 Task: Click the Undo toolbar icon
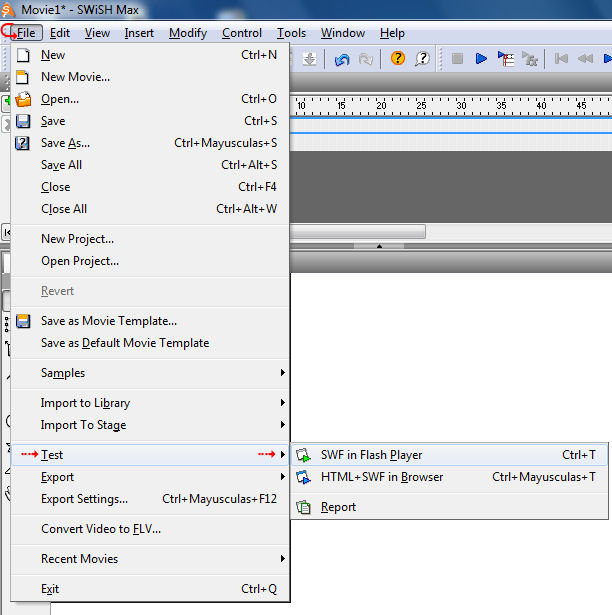coord(342,59)
